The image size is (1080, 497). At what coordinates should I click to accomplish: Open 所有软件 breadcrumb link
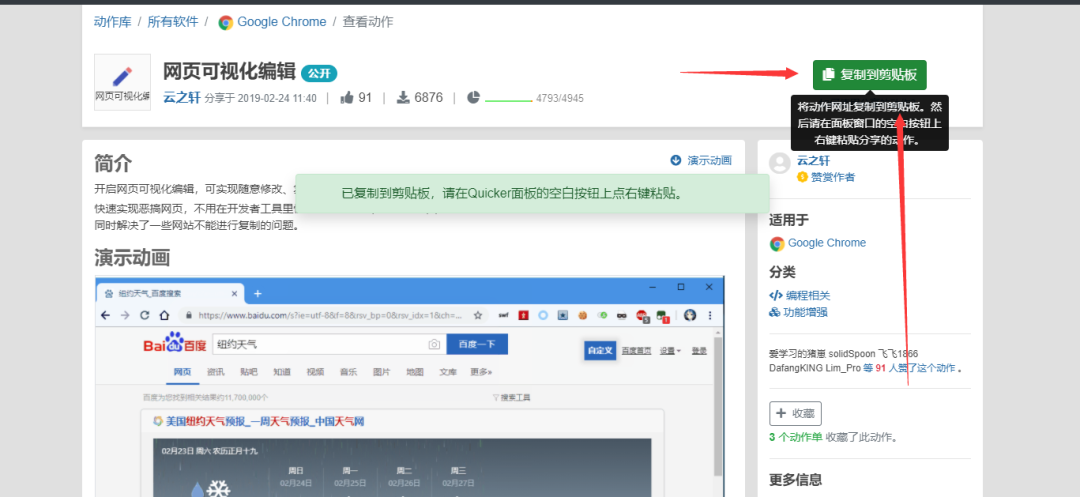coord(172,21)
